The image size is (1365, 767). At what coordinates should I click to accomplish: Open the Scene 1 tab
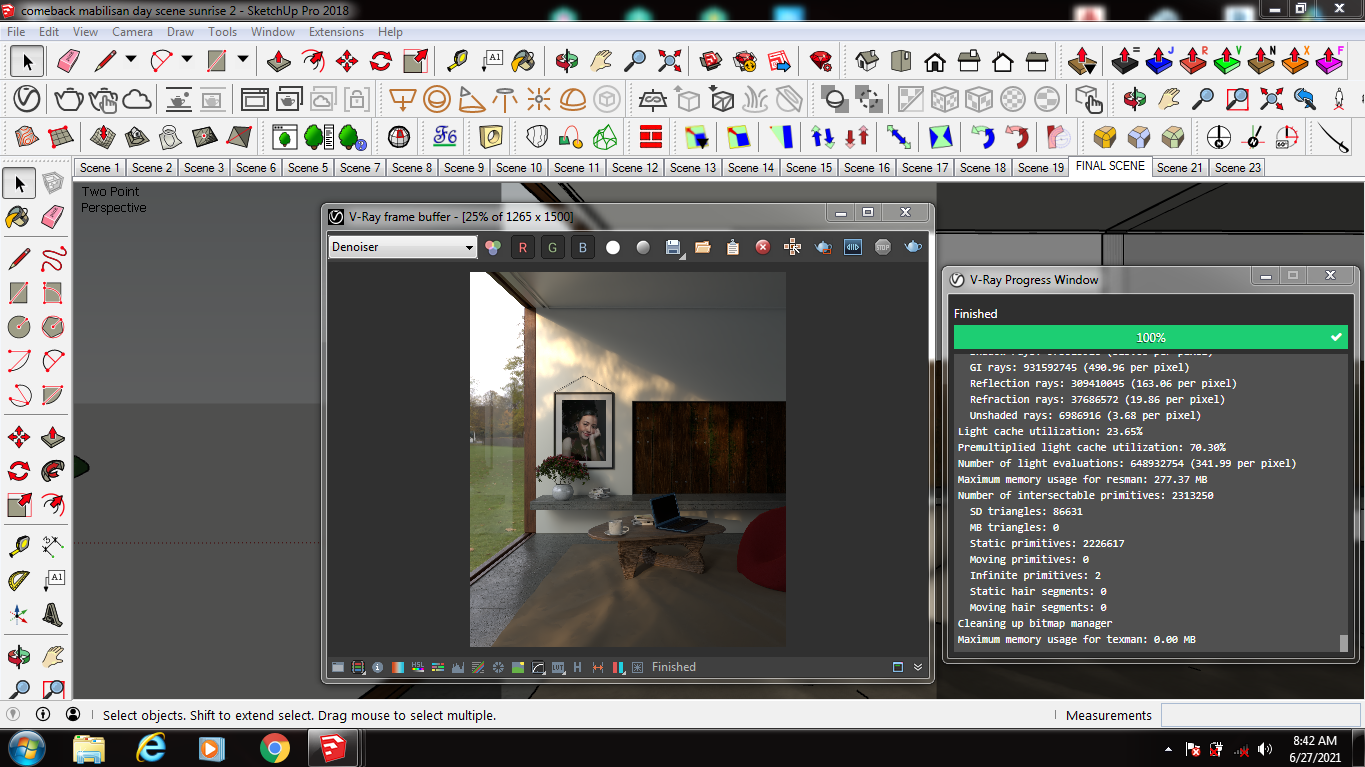(x=100, y=168)
